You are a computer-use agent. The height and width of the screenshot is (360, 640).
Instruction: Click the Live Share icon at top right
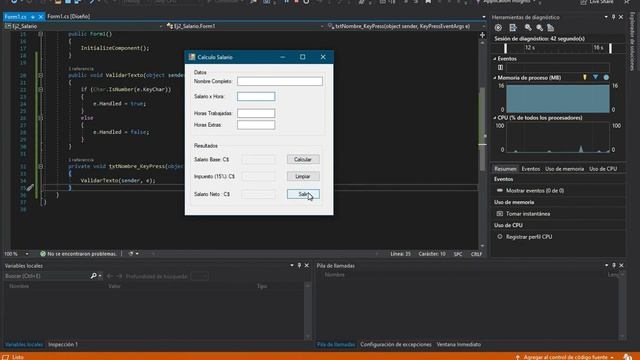point(584,2)
